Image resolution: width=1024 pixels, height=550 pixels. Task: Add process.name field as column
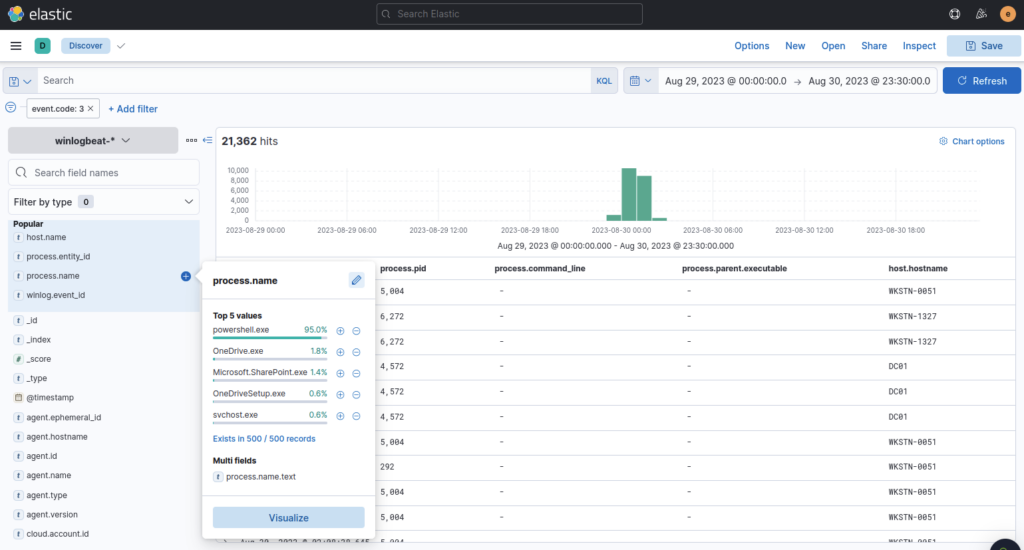coord(185,276)
